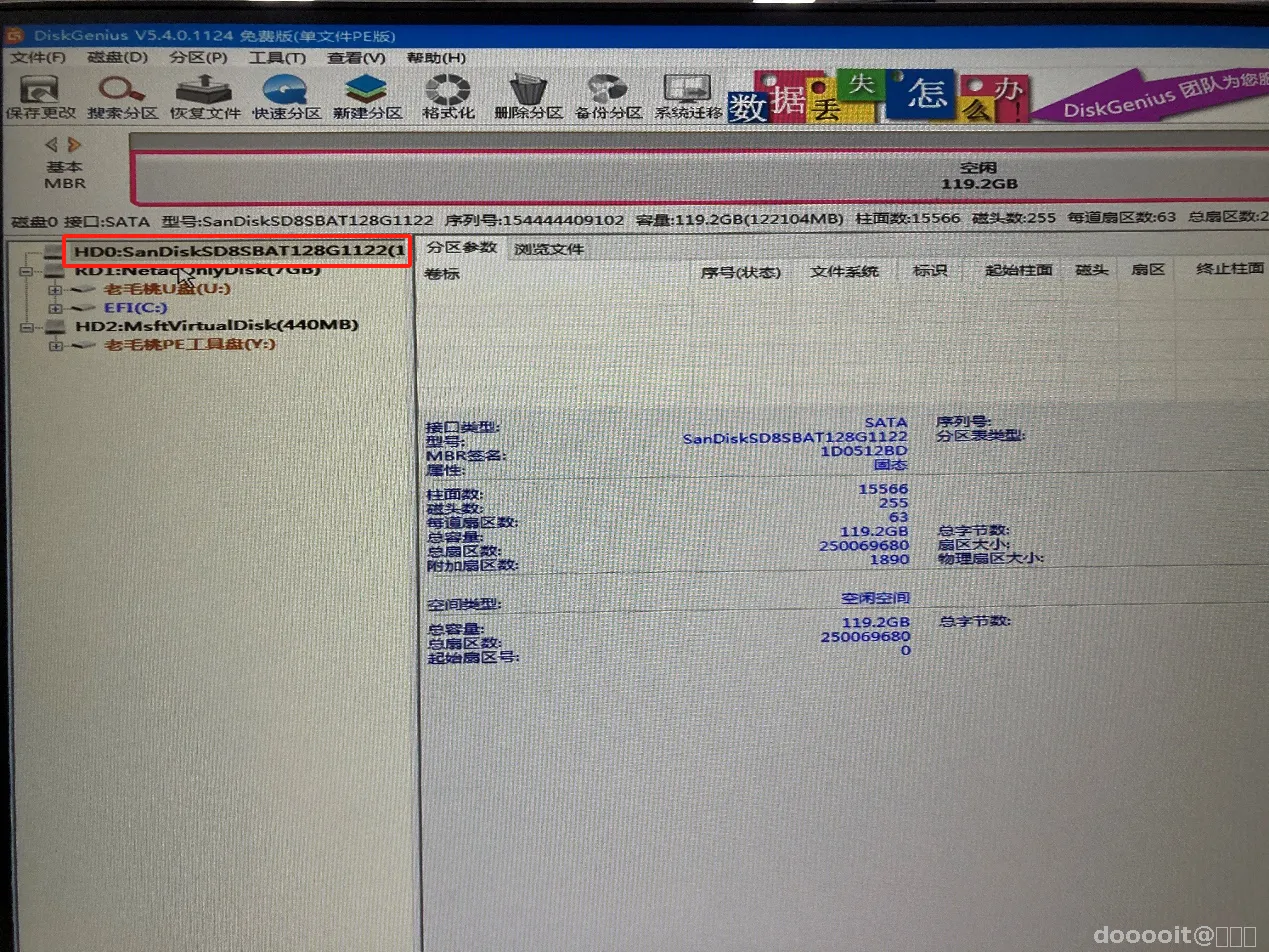Click the 文件系统 column header
This screenshot has width=1269, height=952.
click(844, 271)
